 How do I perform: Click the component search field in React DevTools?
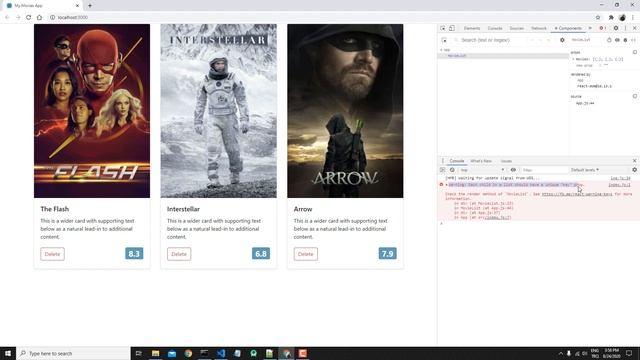[x=492, y=40]
